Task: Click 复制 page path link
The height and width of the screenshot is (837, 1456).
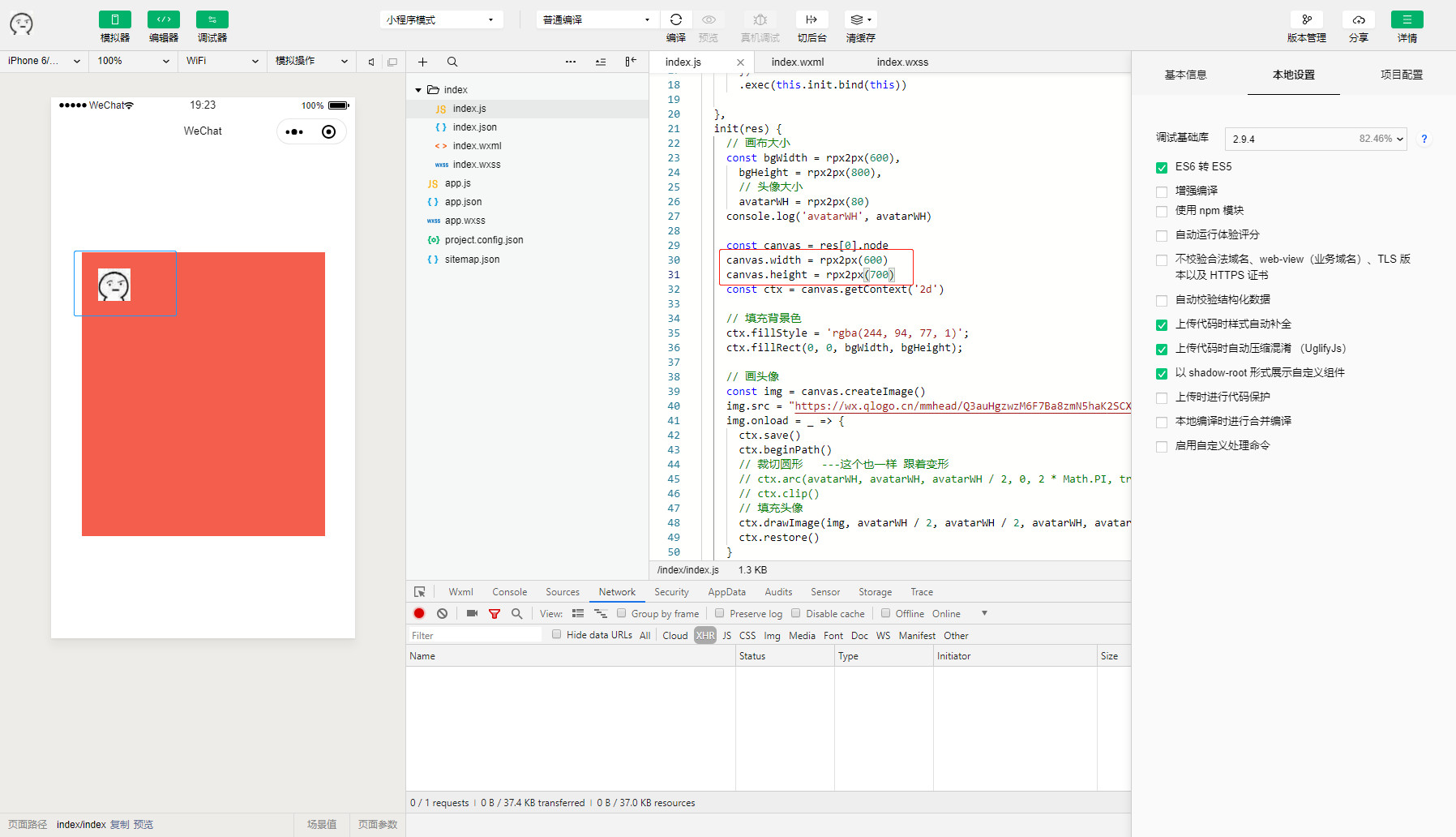Action: pyautogui.click(x=119, y=825)
